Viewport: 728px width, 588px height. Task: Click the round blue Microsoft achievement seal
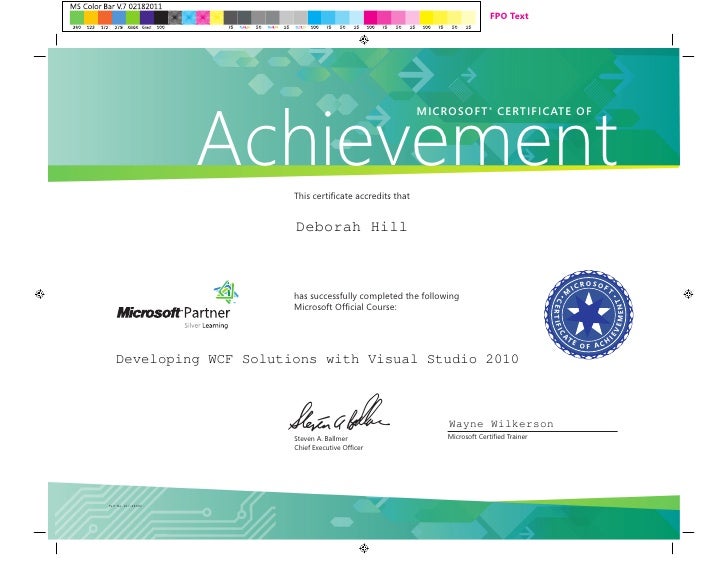pos(589,314)
